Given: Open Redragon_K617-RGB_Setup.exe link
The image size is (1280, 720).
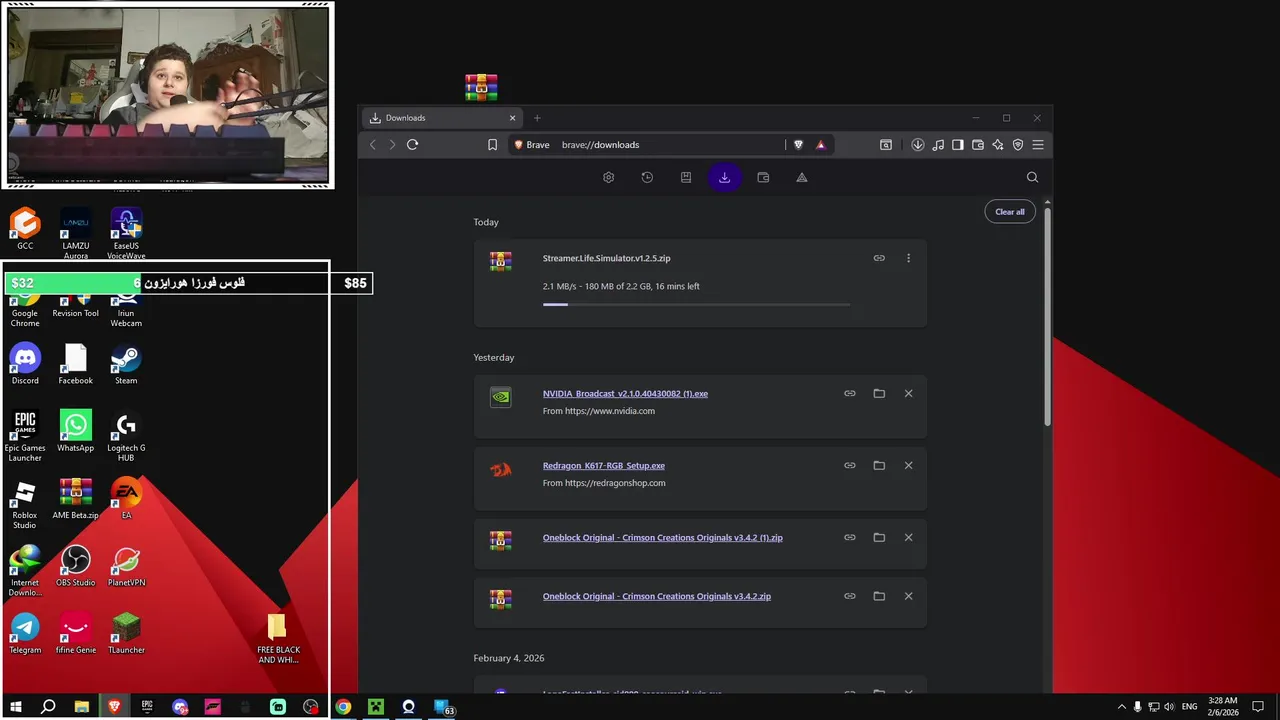Looking at the screenshot, I should [x=604, y=466].
